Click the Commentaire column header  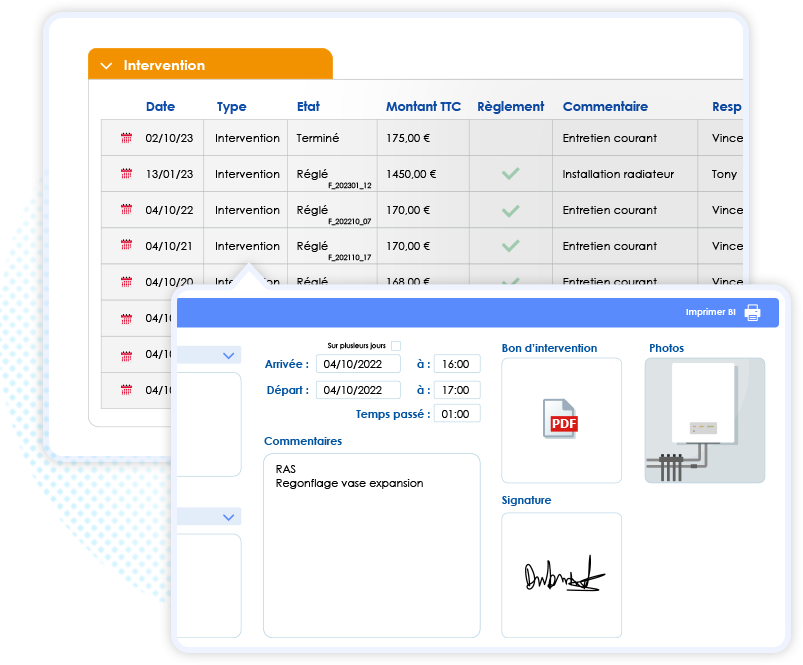605,106
